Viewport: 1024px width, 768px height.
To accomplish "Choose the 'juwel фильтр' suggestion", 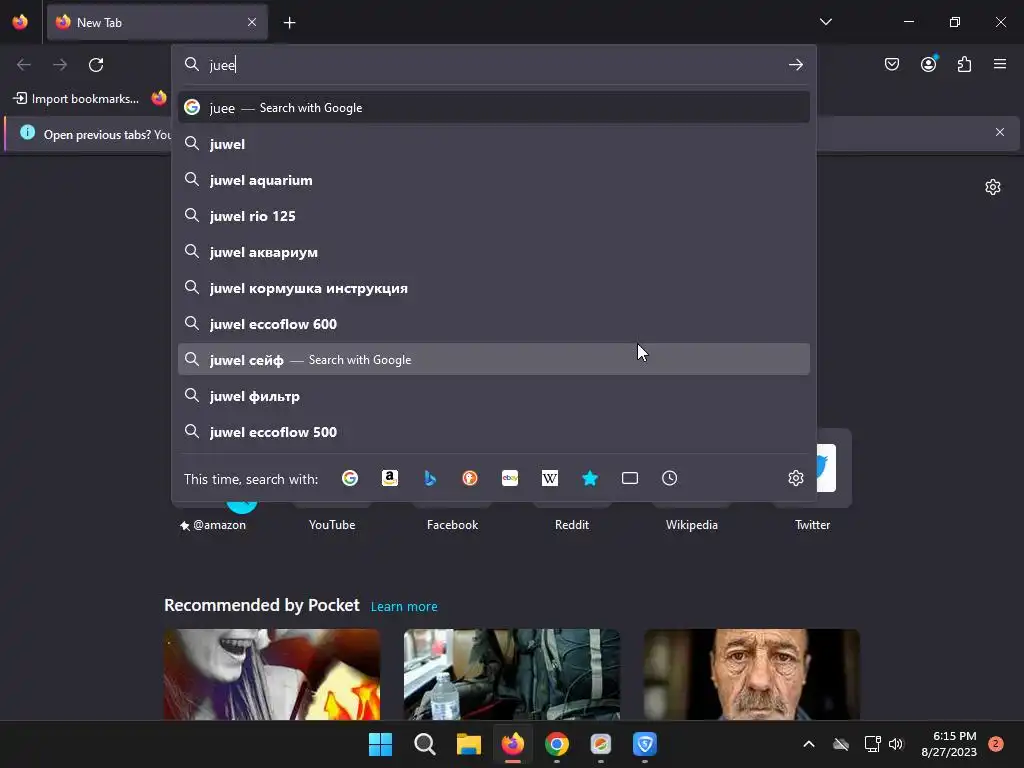I will point(494,396).
